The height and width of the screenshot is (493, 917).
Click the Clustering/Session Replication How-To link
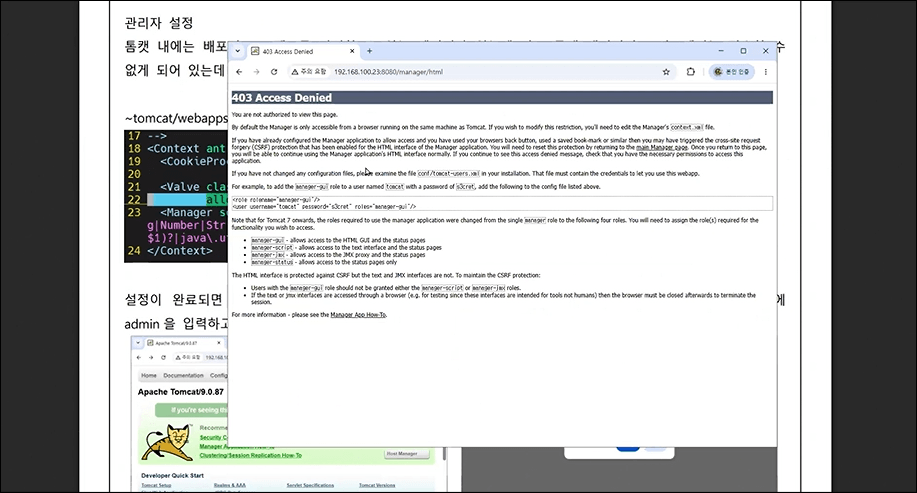pos(251,455)
